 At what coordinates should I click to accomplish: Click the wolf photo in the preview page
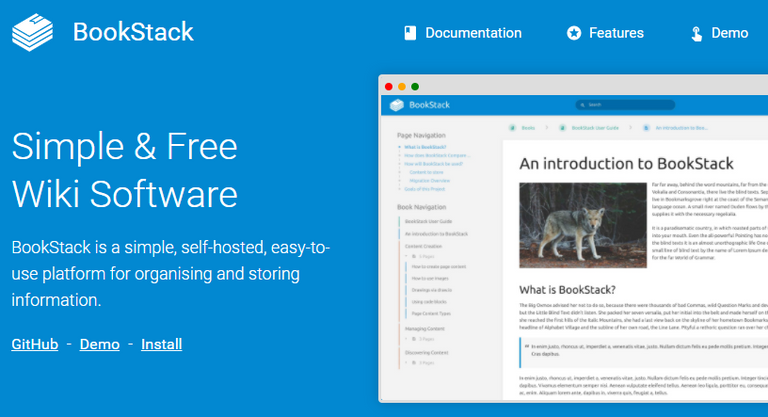point(583,225)
